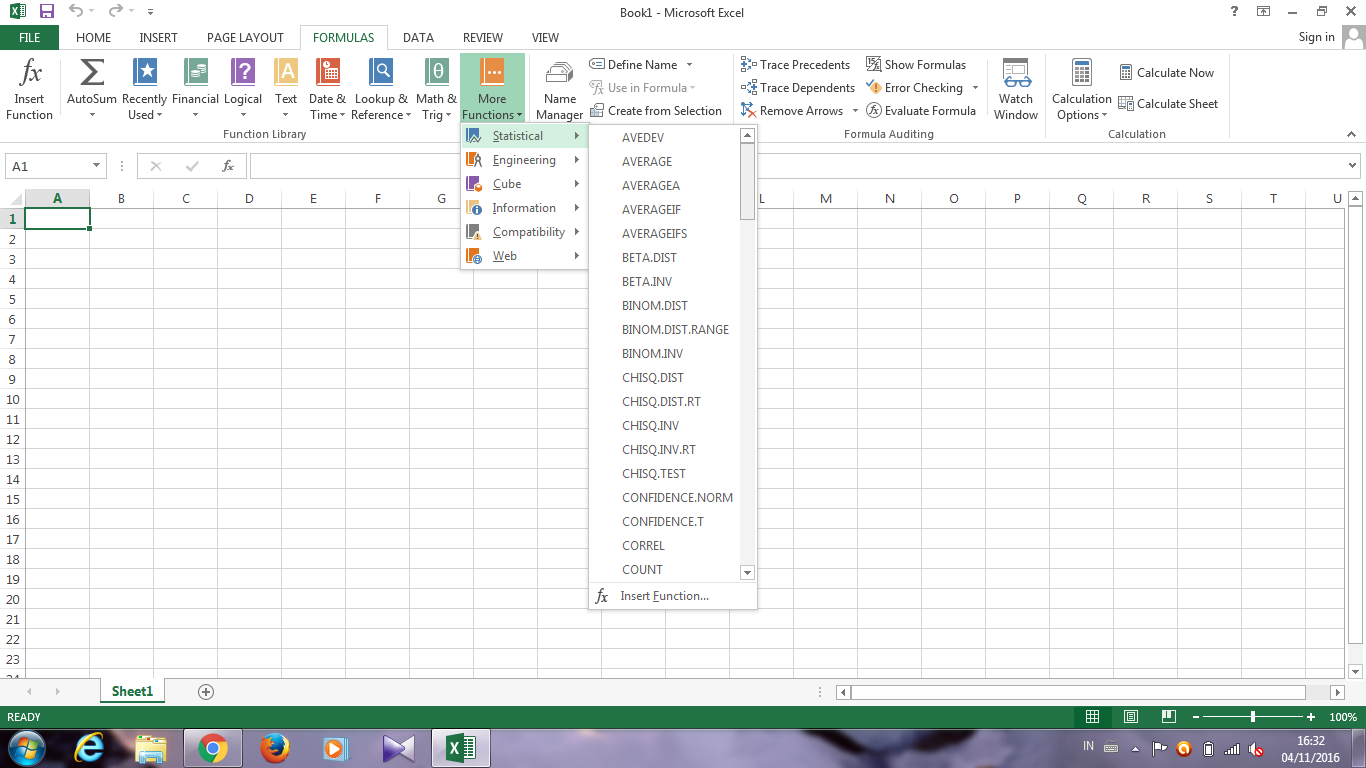Open the Web functions submenu
Image resolution: width=1366 pixels, height=768 pixels.
click(524, 256)
